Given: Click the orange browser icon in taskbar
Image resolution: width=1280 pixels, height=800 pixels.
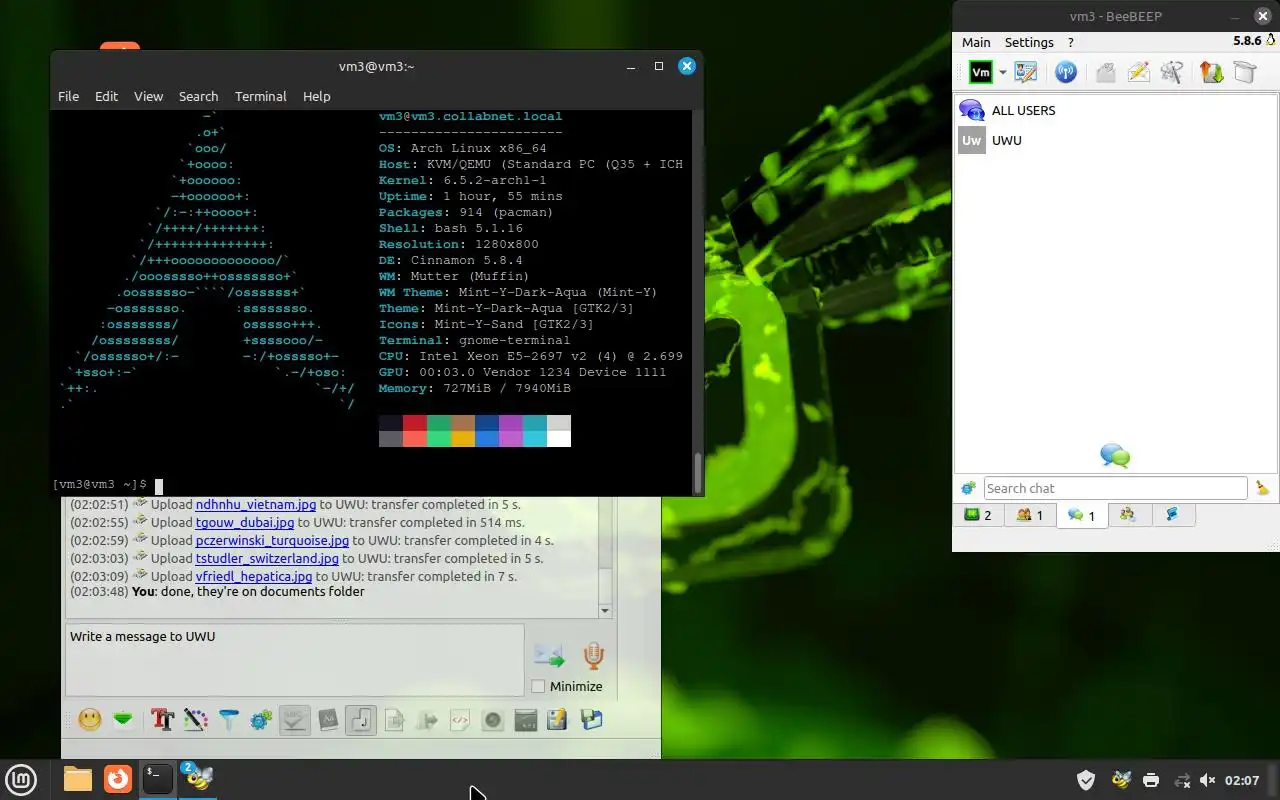Looking at the screenshot, I should (x=118, y=779).
